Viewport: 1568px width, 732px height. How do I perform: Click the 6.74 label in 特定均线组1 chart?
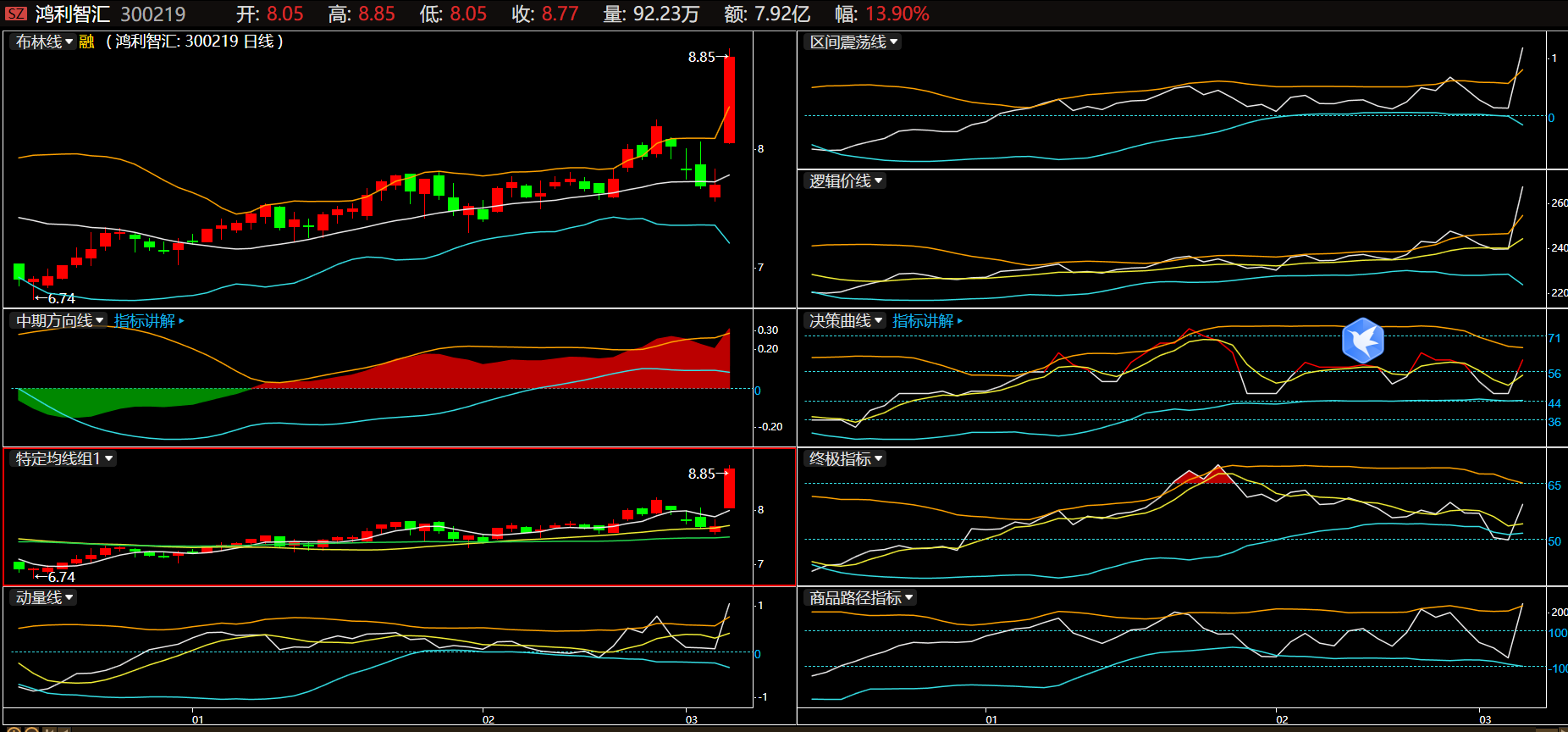pos(62,577)
